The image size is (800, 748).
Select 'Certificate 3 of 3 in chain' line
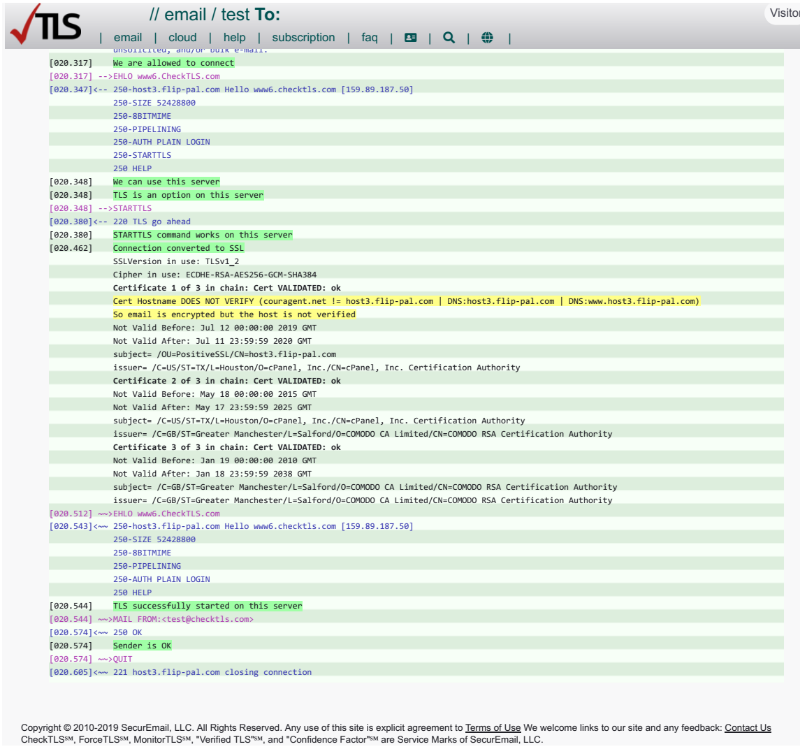[x=227, y=447]
